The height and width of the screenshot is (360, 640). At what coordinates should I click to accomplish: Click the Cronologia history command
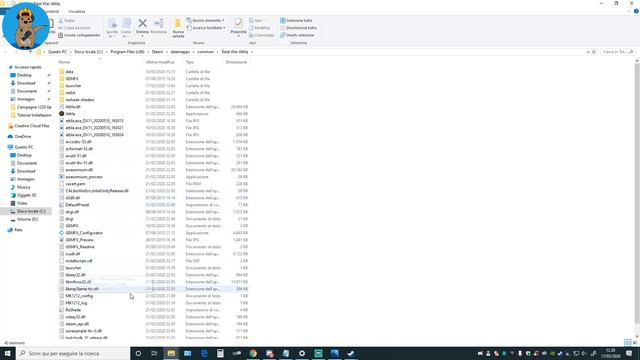click(x=262, y=35)
